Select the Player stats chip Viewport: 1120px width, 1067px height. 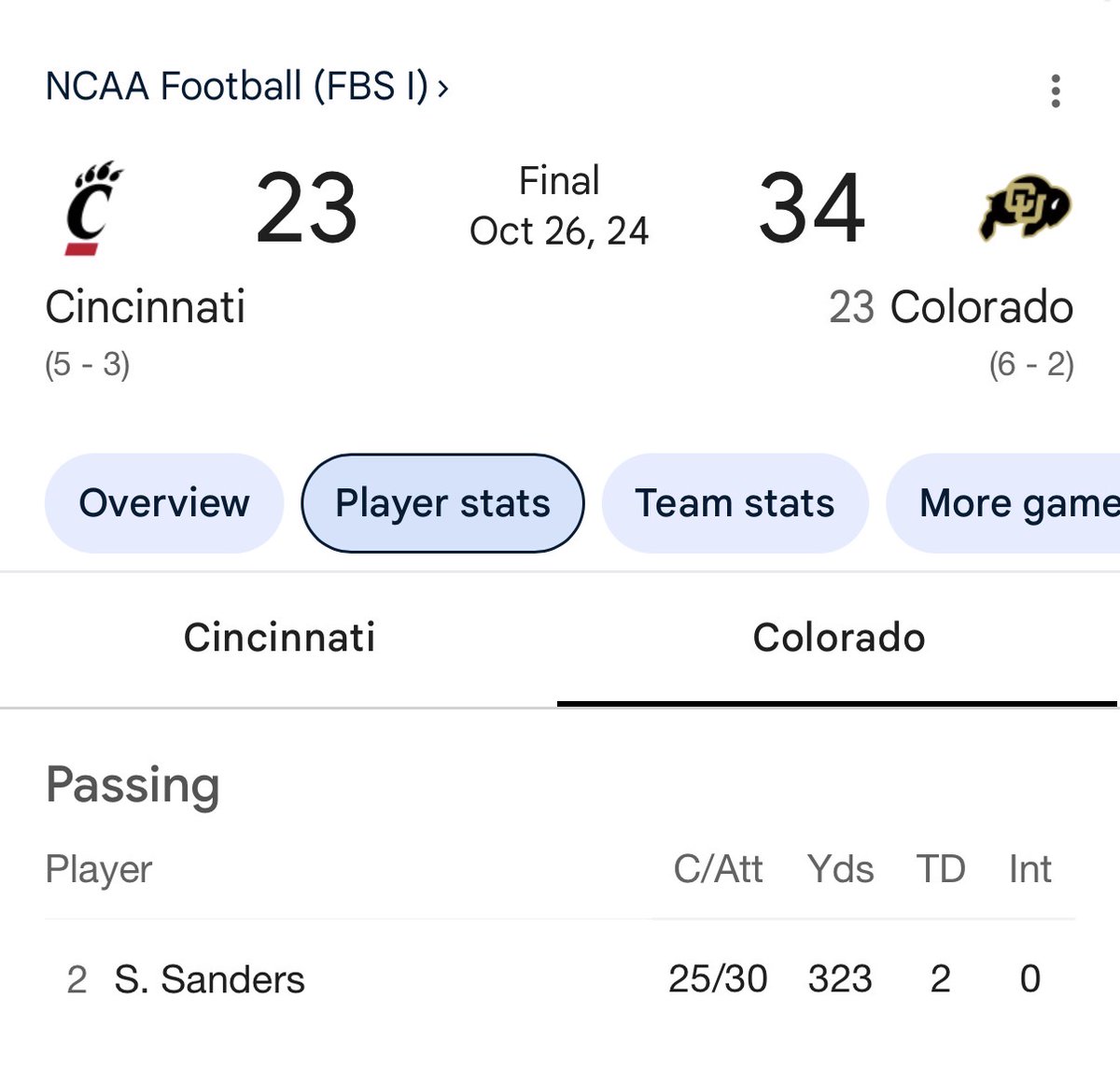442,503
